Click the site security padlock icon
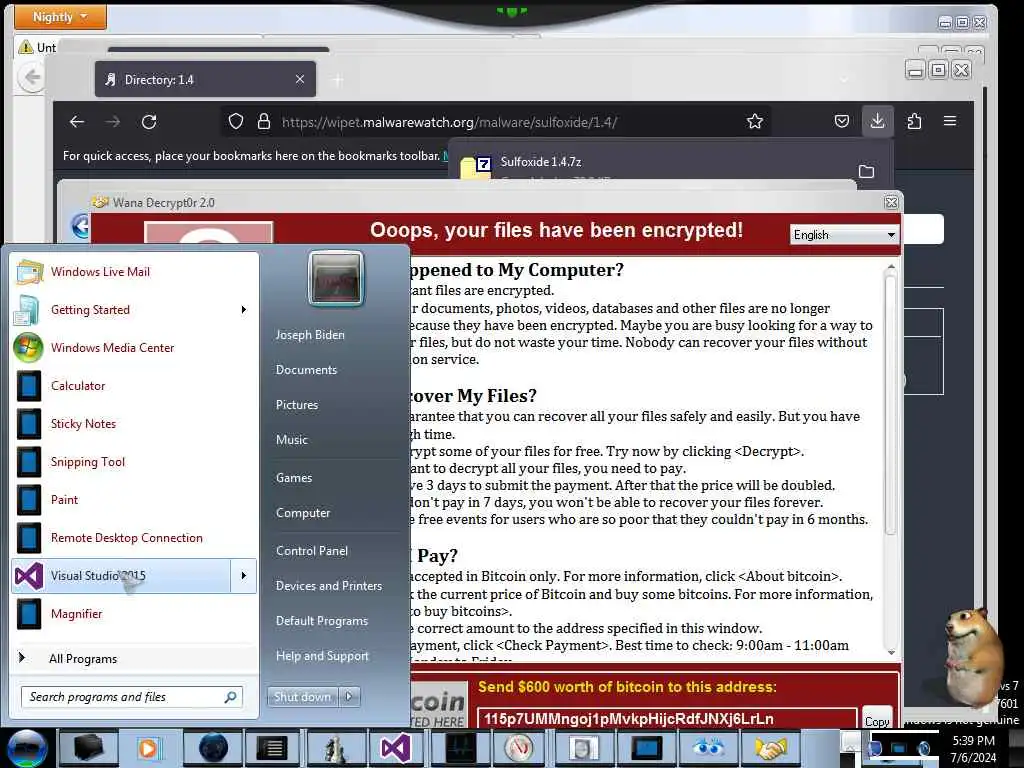 click(263, 121)
